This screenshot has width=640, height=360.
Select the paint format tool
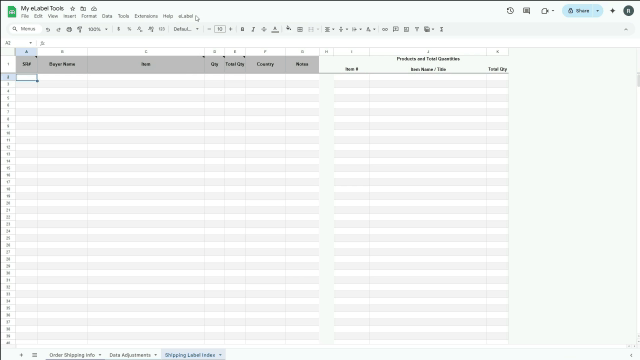click(x=80, y=29)
